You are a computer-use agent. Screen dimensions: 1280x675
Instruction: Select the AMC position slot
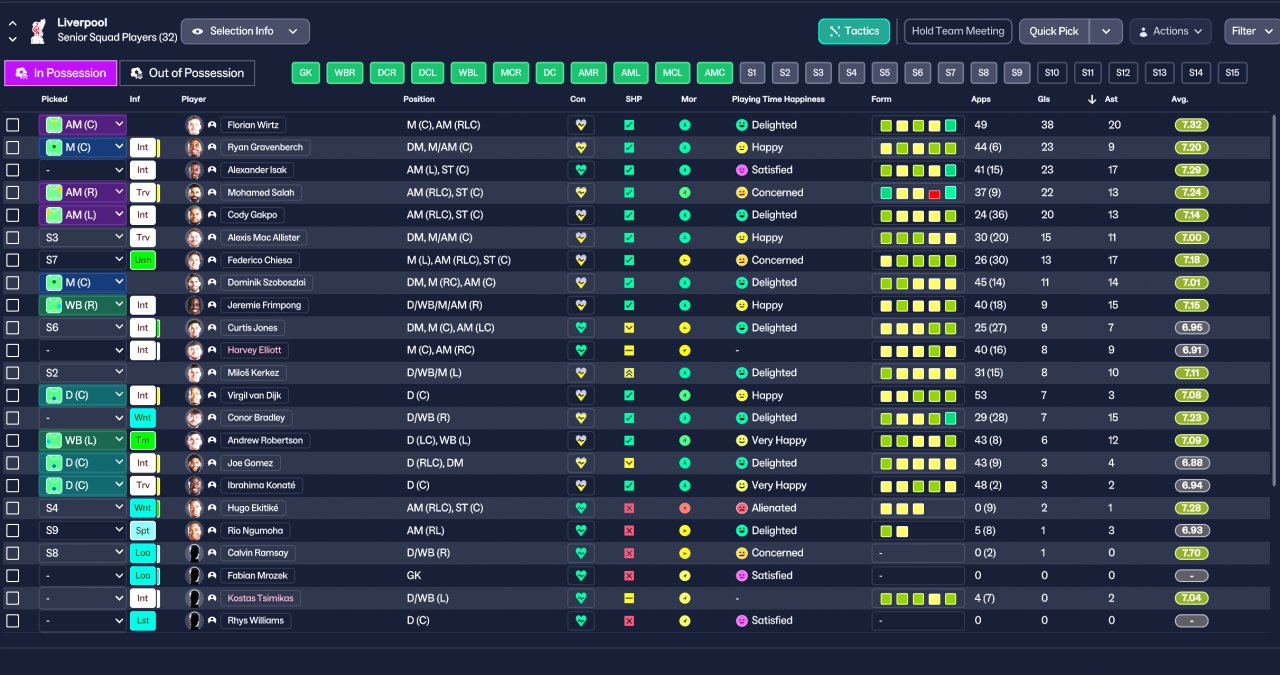(714, 73)
